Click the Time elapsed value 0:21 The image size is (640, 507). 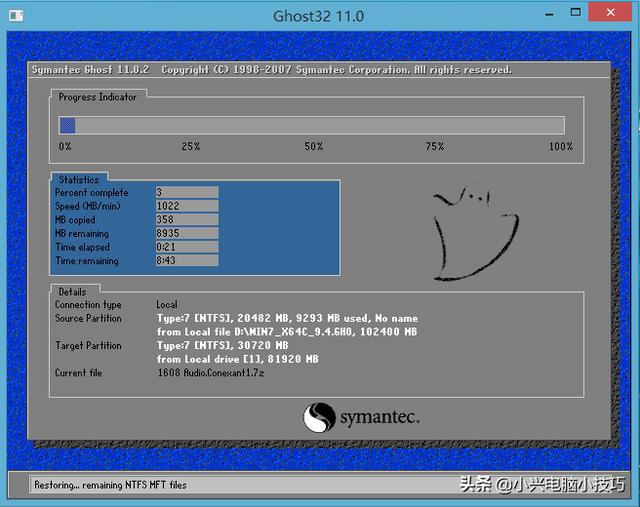click(x=187, y=247)
